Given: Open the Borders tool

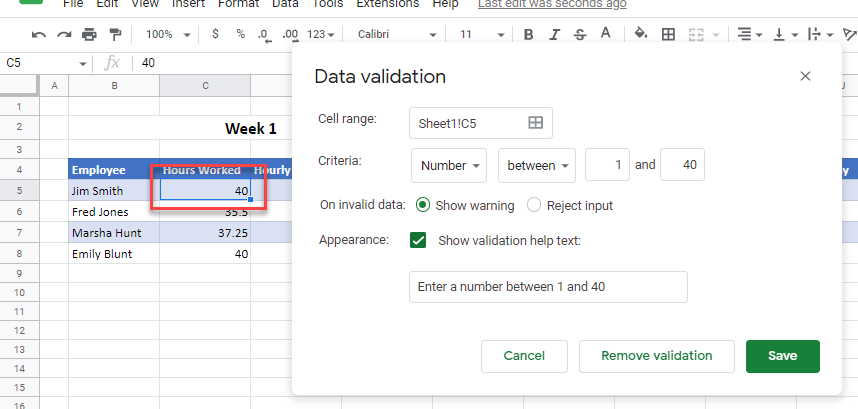Looking at the screenshot, I should [669, 35].
